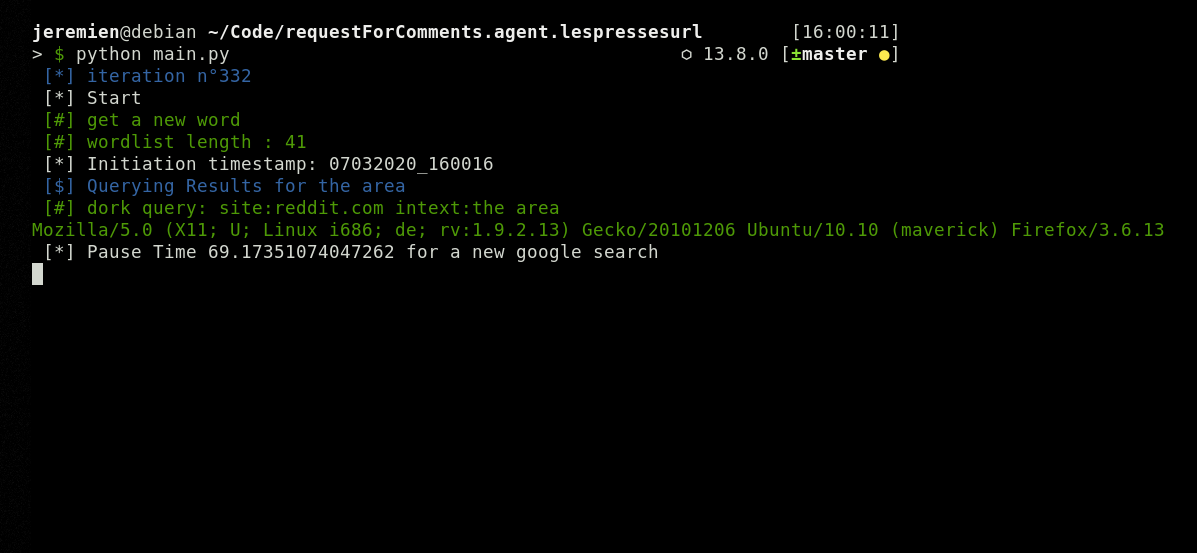This screenshot has height=553, width=1197.
Task: Click the Mozilla/5.0 user agent line
Action: [x=598, y=231]
